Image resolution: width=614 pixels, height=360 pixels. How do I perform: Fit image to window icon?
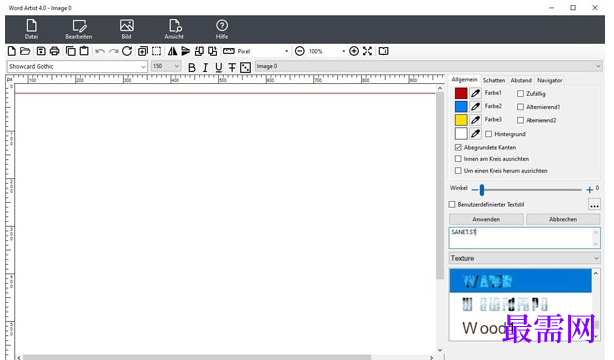[367, 51]
